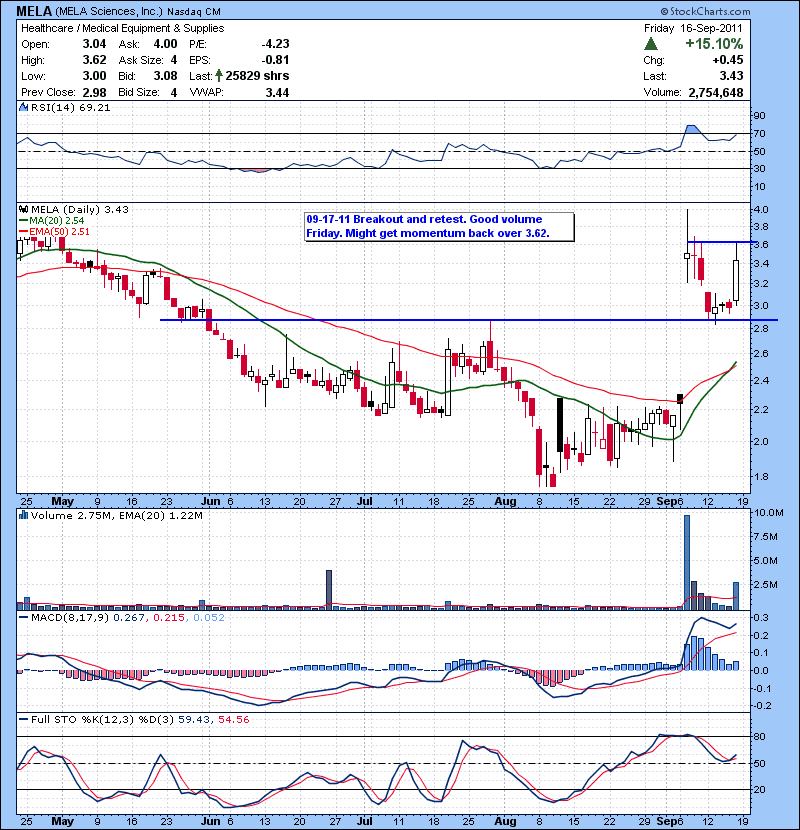The image size is (800, 830).
Task: Click the candlestick icon beside MELA (Daily)
Action: (23, 209)
